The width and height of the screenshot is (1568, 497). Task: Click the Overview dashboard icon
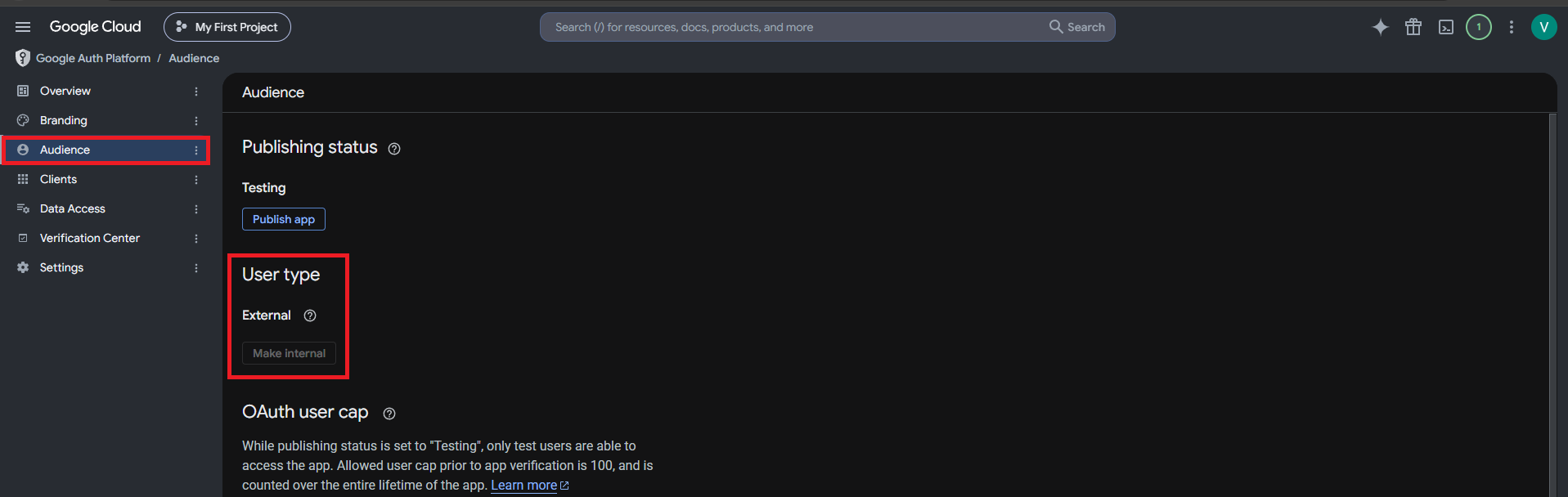[23, 91]
